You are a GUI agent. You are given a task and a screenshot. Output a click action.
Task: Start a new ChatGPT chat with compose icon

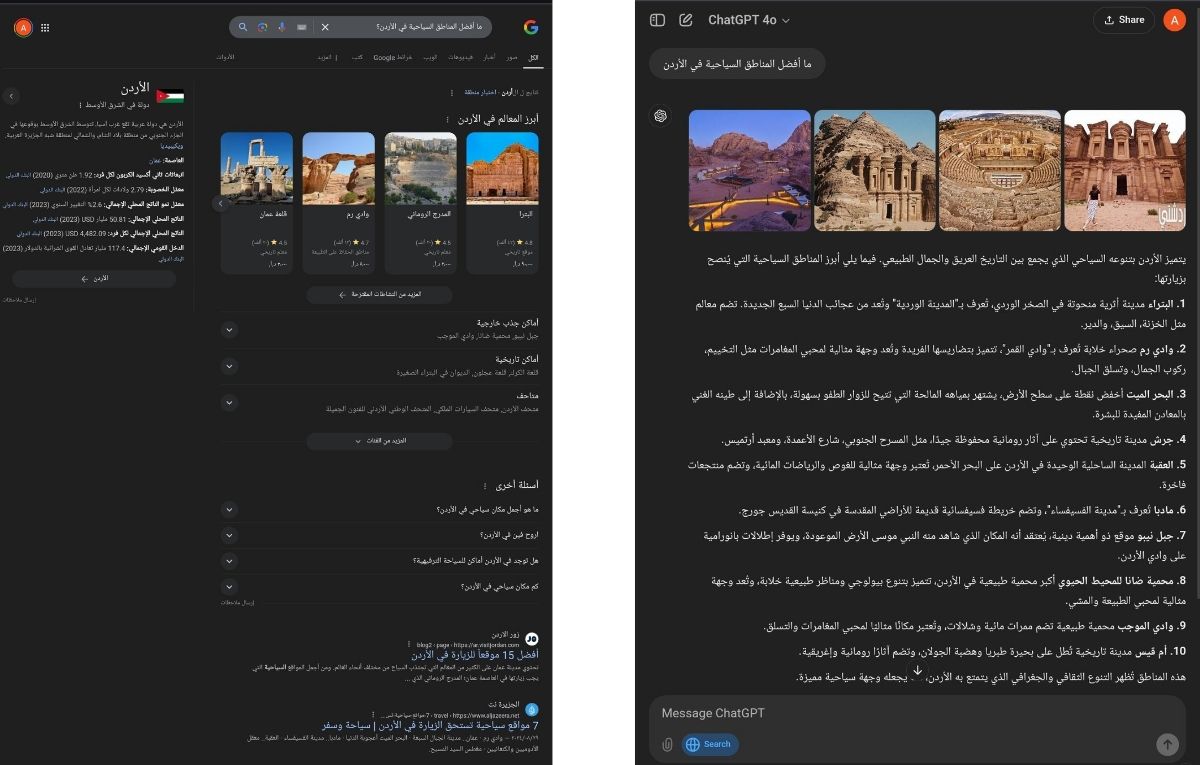pos(685,19)
